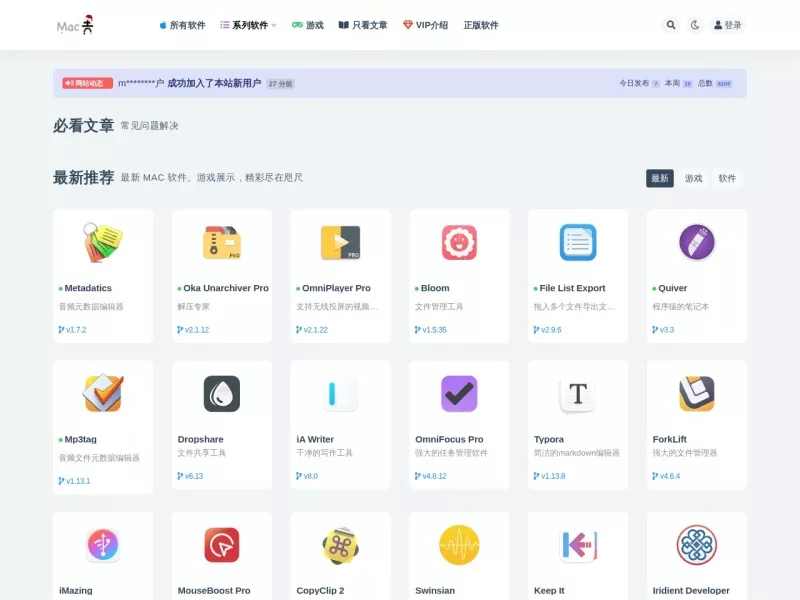This screenshot has height=600, width=800.
Task: Click Dropshare version v6.13
Action: (x=190, y=476)
